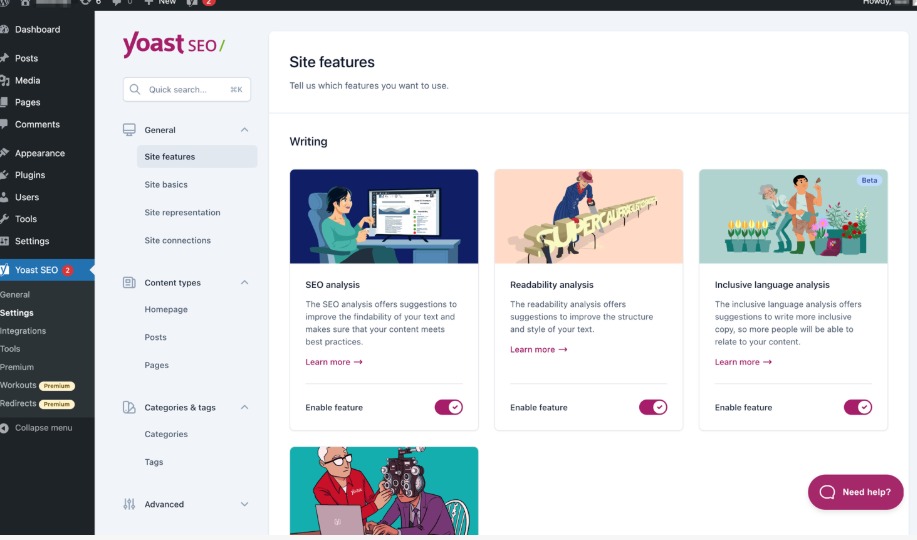
Task: Focus the Quick search field
Action: [x=187, y=90]
